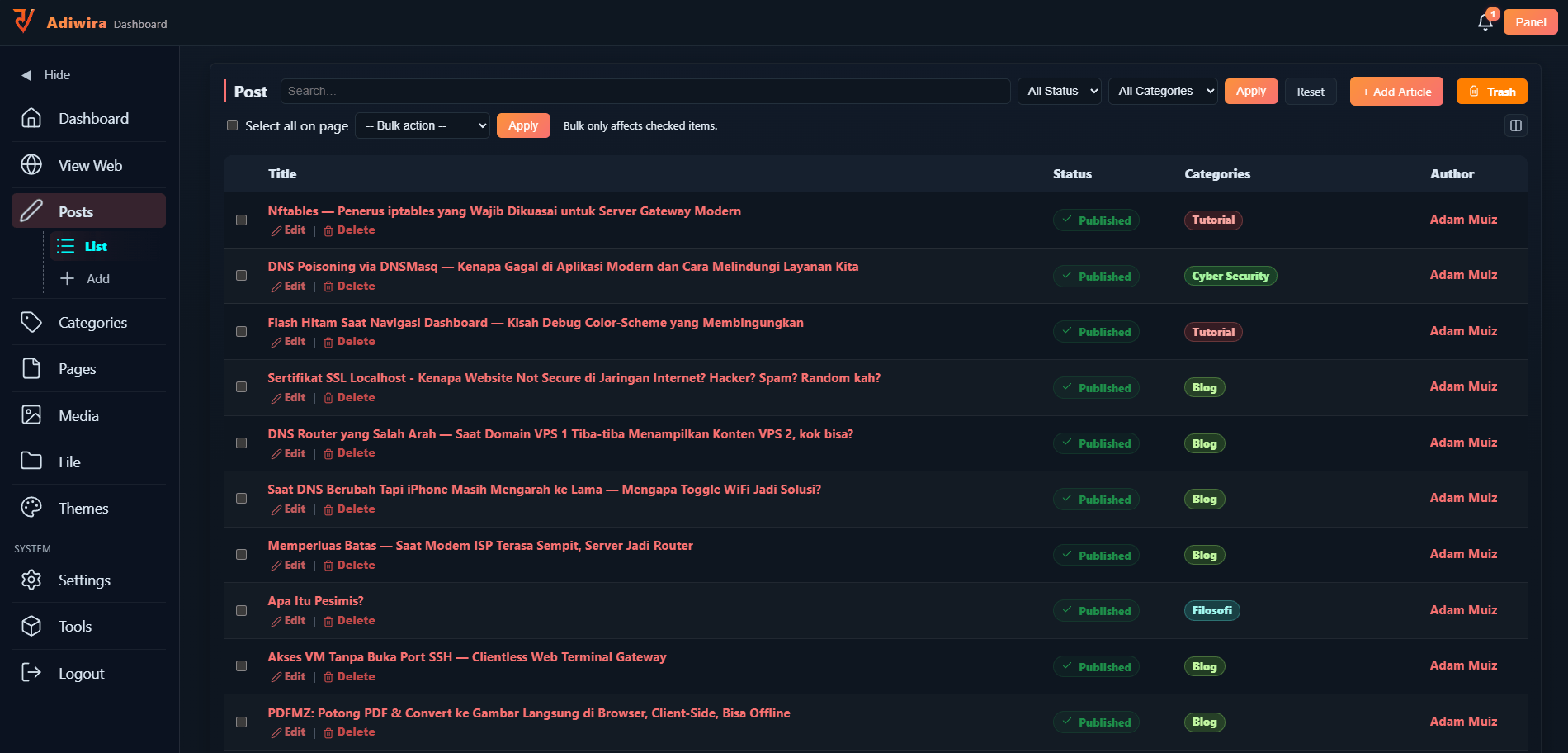Image resolution: width=1568 pixels, height=753 pixels.
Task: Check the DNS Router yang Salah Arah checkbox
Action: [x=242, y=443]
